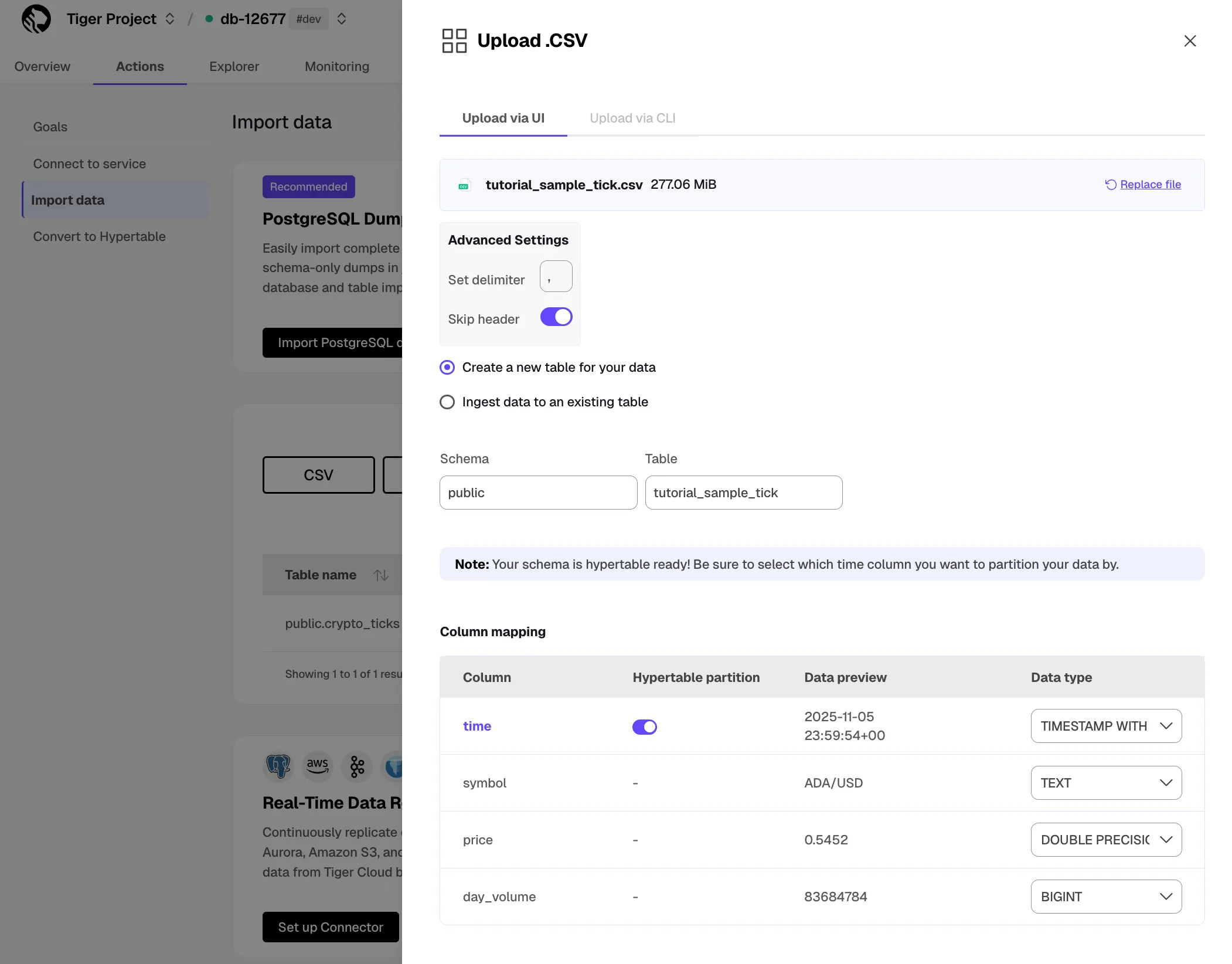The image size is (1232, 964).
Task: Close the Upload .CSV panel
Action: point(1190,40)
